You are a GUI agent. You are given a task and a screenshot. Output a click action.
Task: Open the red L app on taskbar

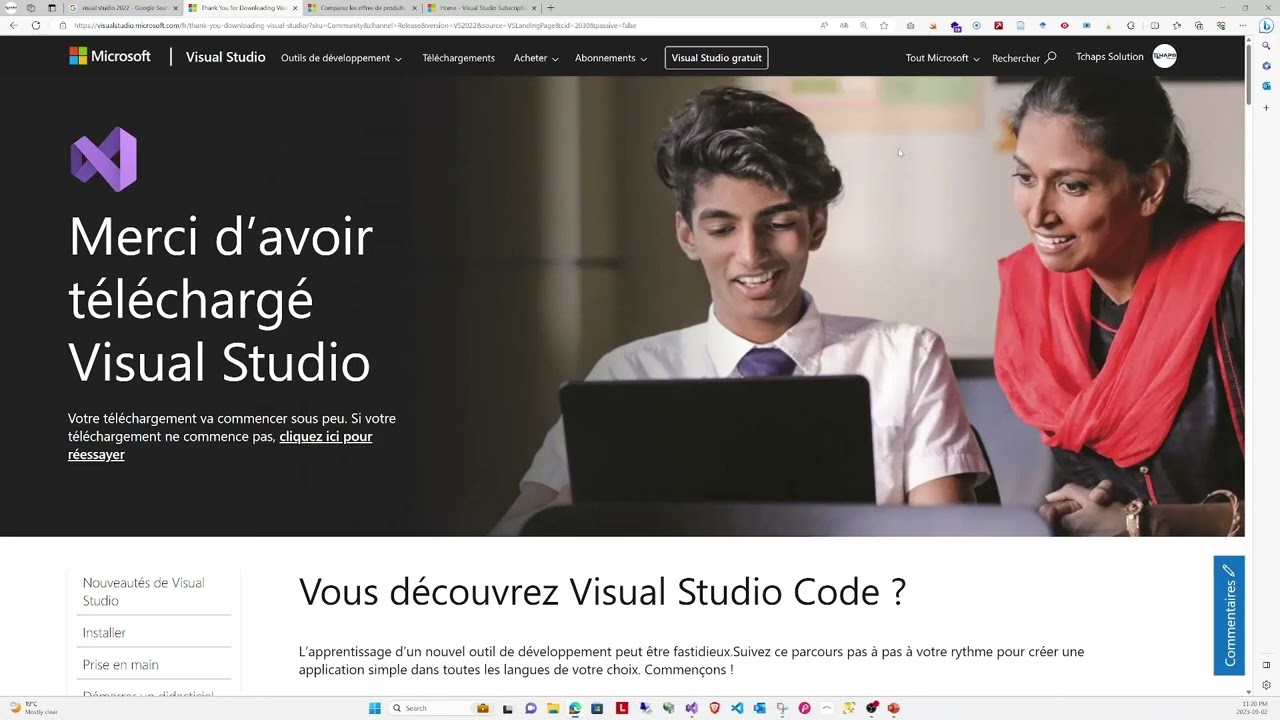click(622, 708)
